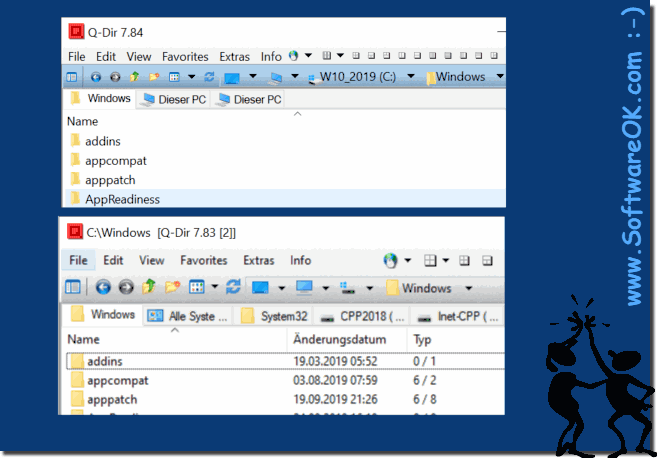The width and height of the screenshot is (657, 458).
Task: Select Dieser PC tab beside the Windows tab
Action: click(x=173, y=99)
